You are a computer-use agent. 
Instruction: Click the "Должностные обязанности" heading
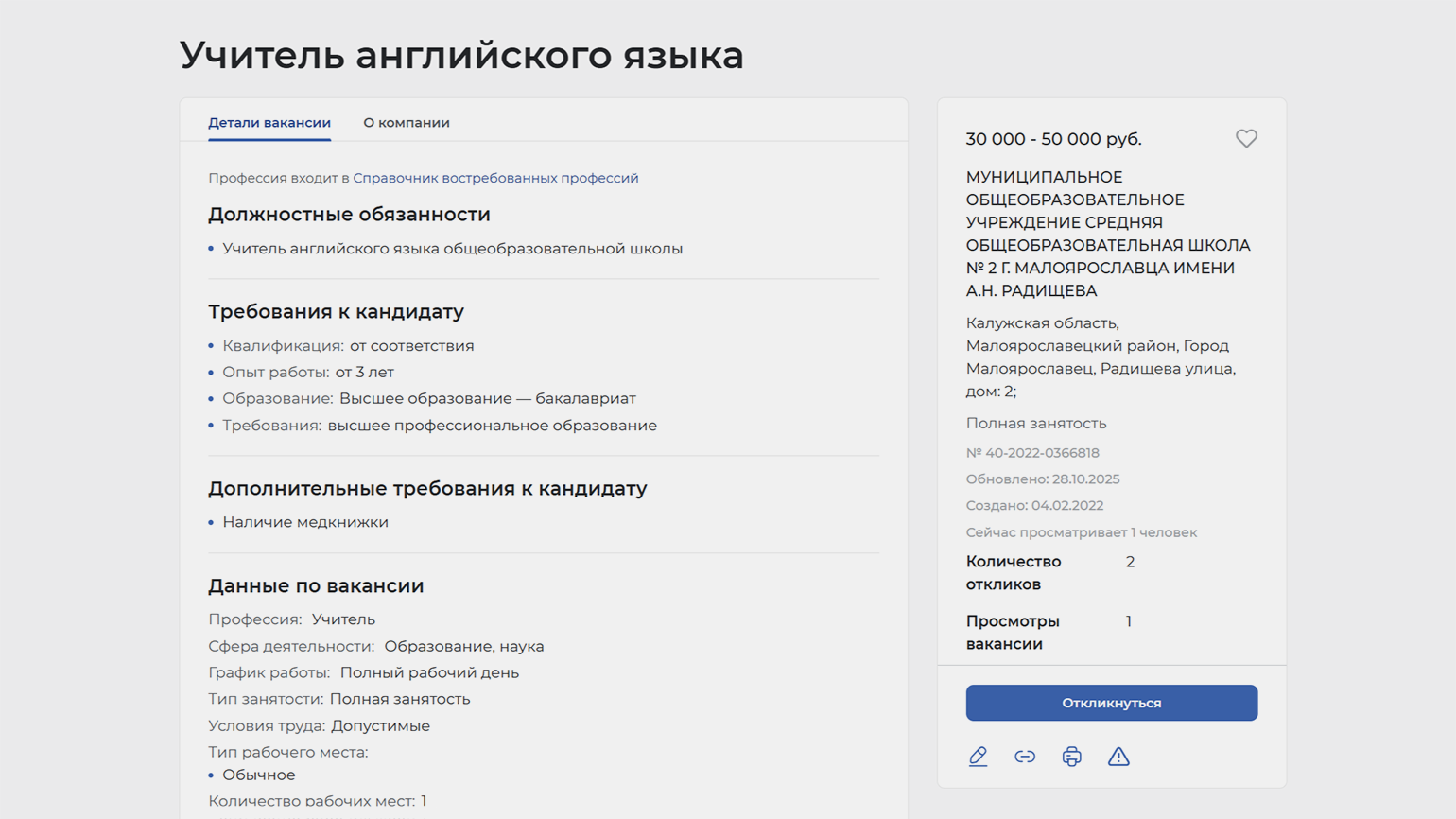pos(349,215)
